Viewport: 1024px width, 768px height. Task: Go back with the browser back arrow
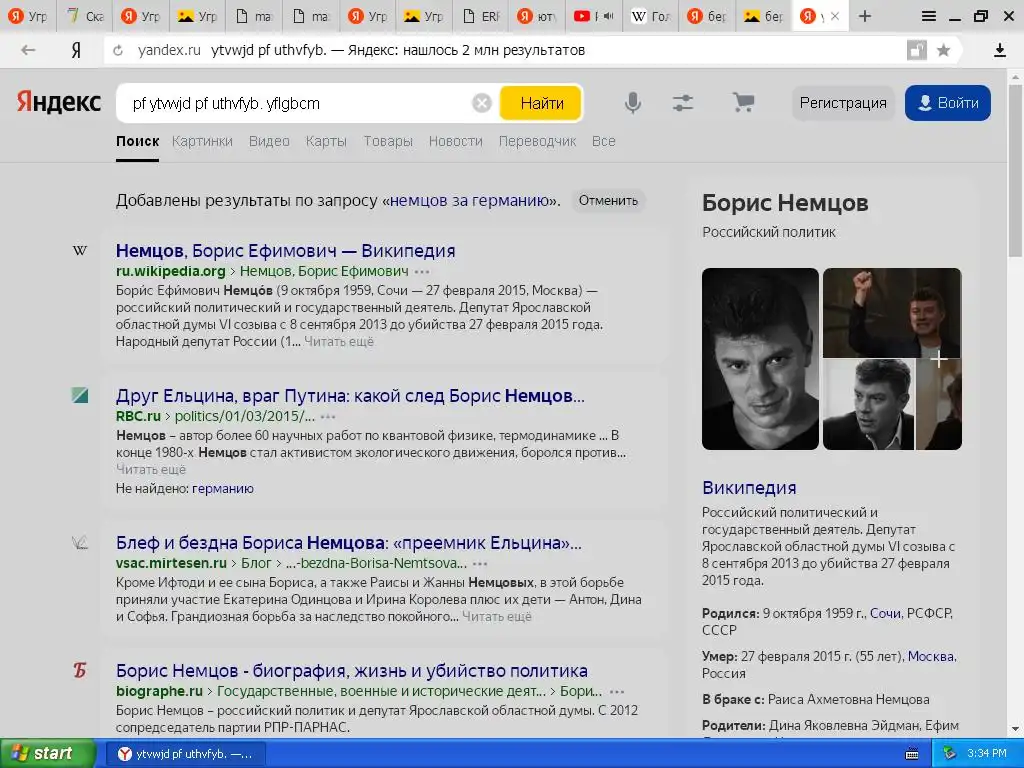point(27,50)
